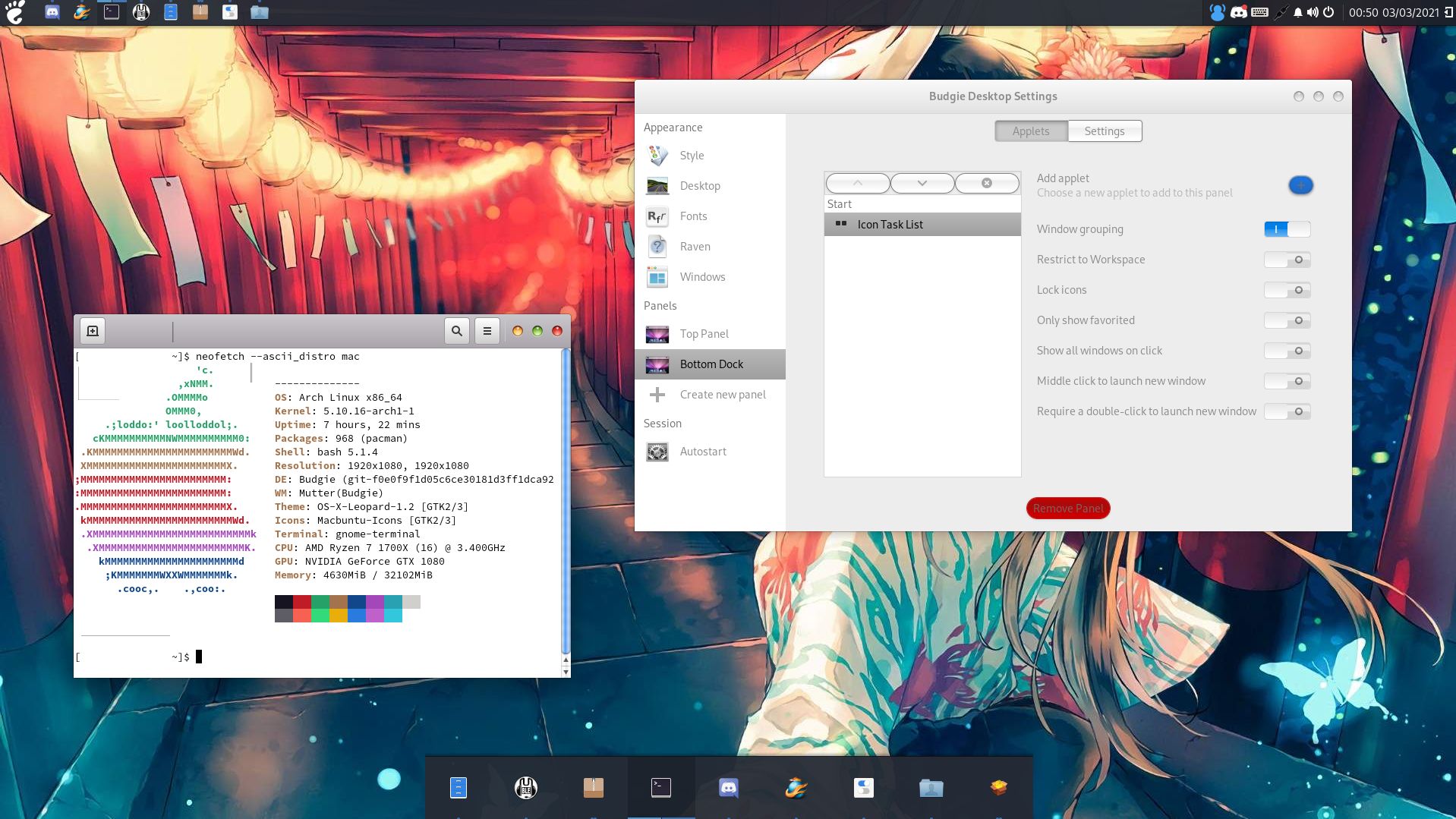Image resolution: width=1456 pixels, height=819 pixels.
Task: Open the archive manager in bottom dock
Action: 594,788
